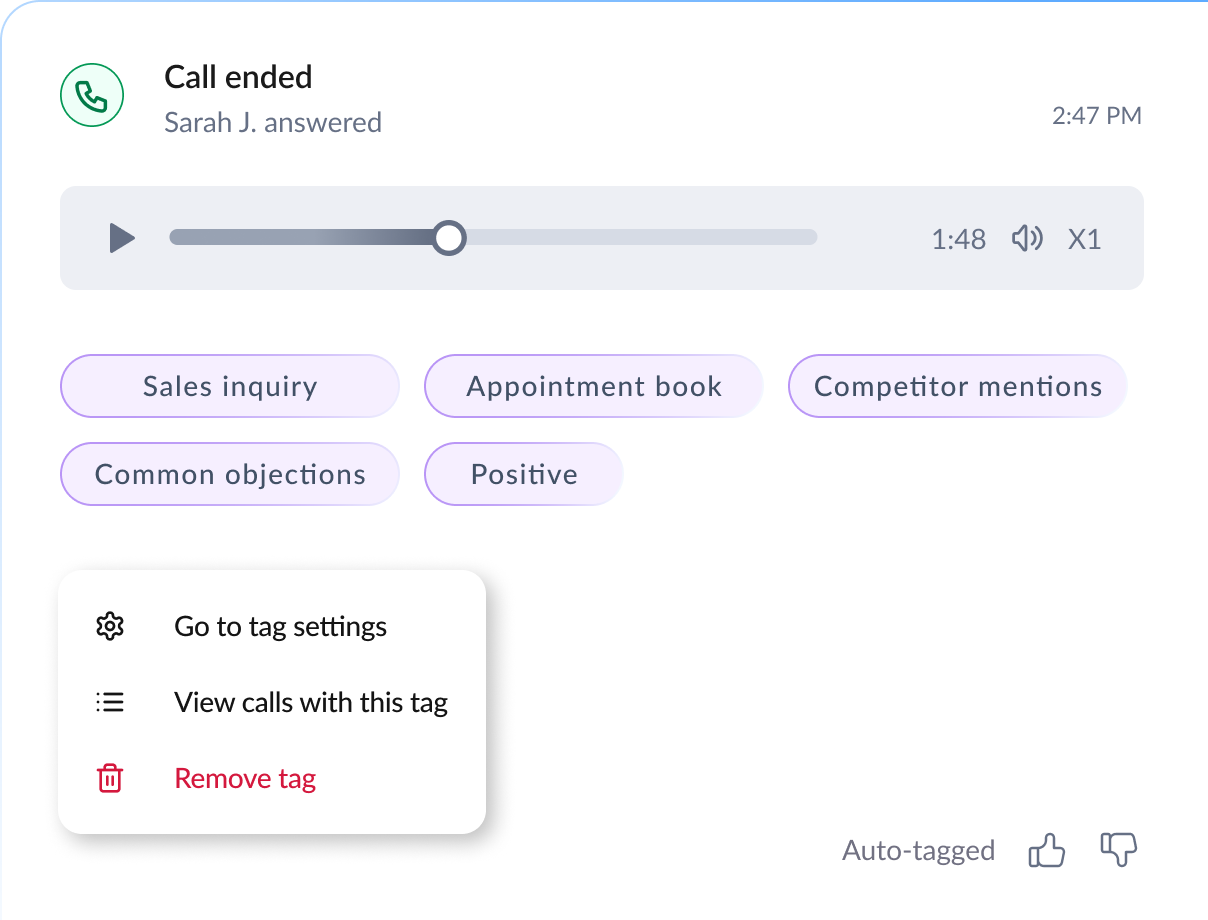
Task: Give thumbs down to auto-tagging
Action: (x=1119, y=851)
